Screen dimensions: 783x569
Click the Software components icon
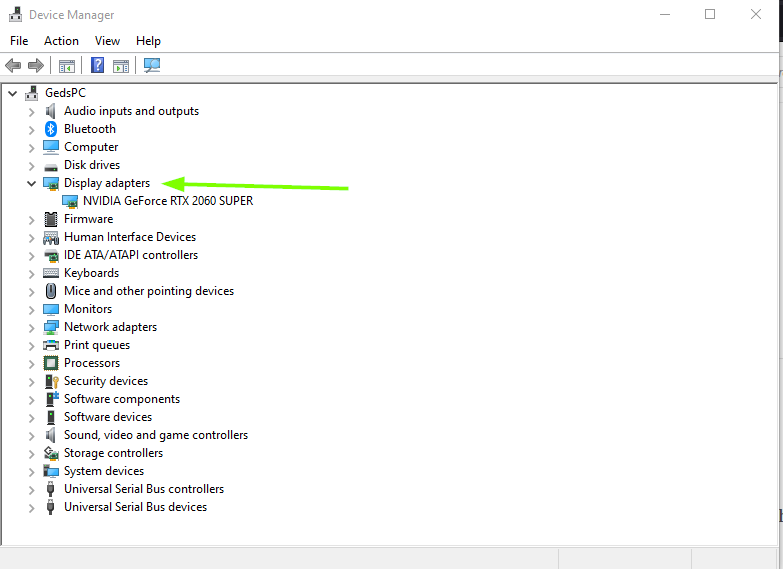point(52,399)
